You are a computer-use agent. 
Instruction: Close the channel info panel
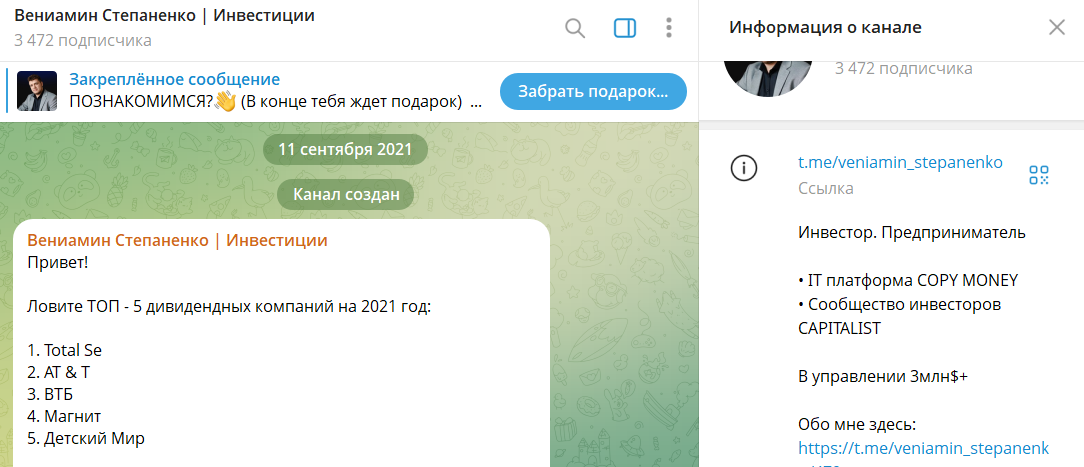[x=1057, y=28]
